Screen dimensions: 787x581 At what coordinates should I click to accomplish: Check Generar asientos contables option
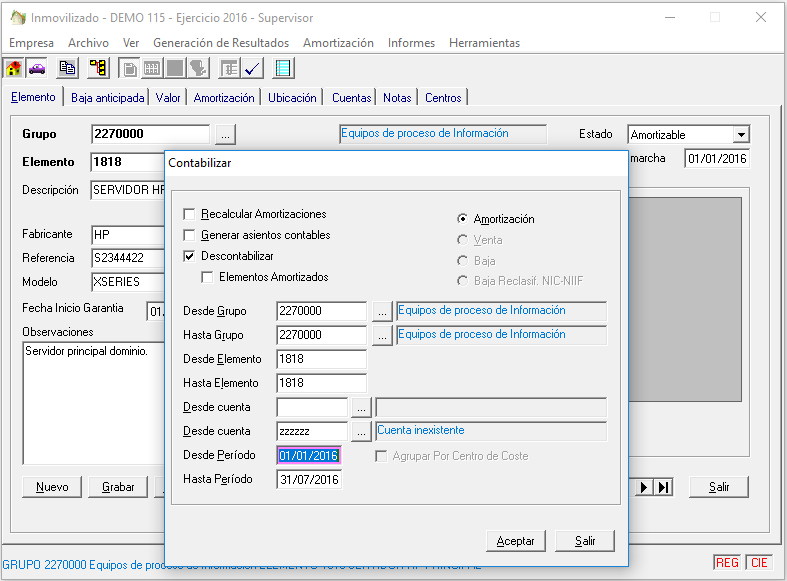coord(190,235)
